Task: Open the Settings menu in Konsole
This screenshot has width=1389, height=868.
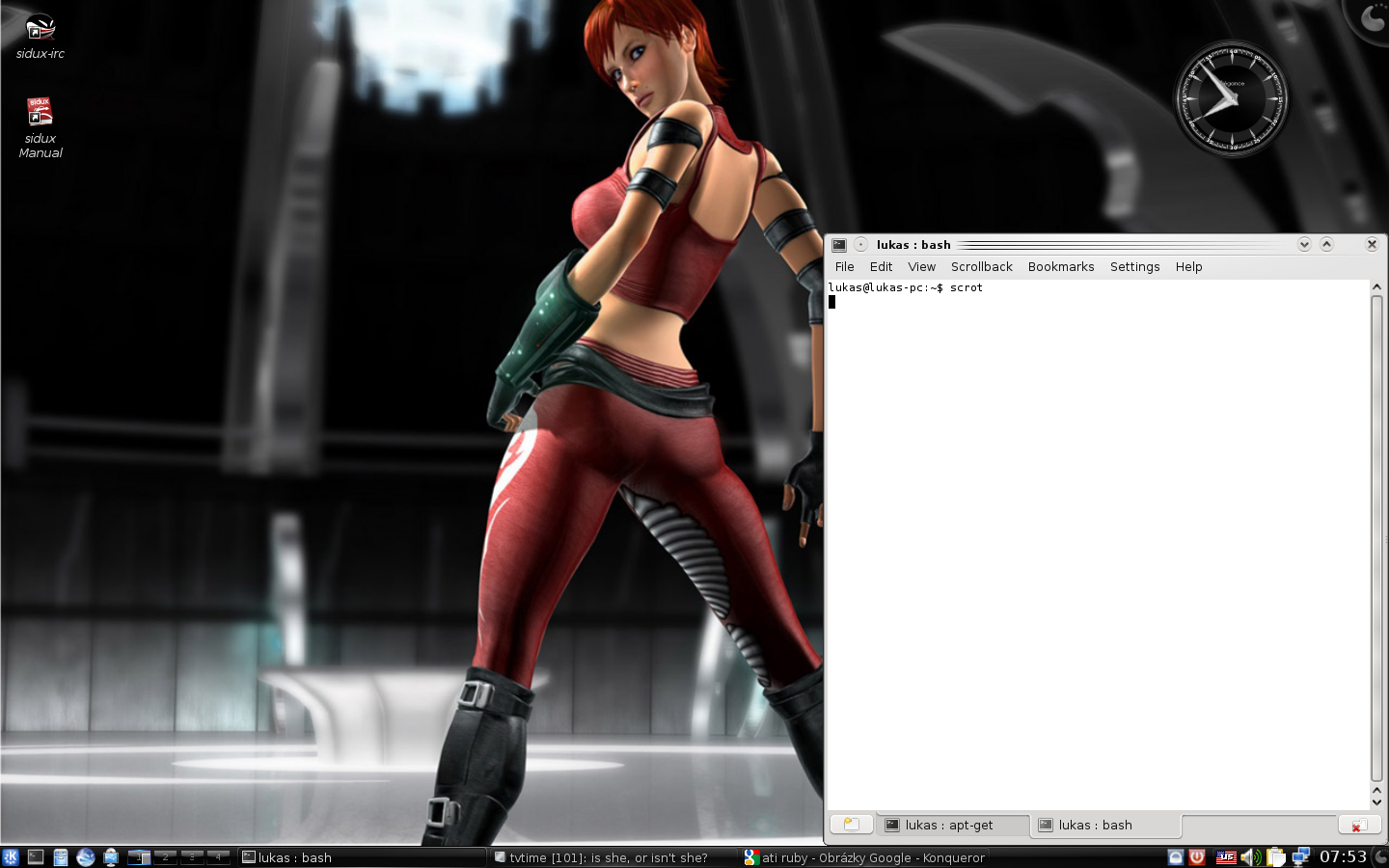Action: (x=1134, y=267)
